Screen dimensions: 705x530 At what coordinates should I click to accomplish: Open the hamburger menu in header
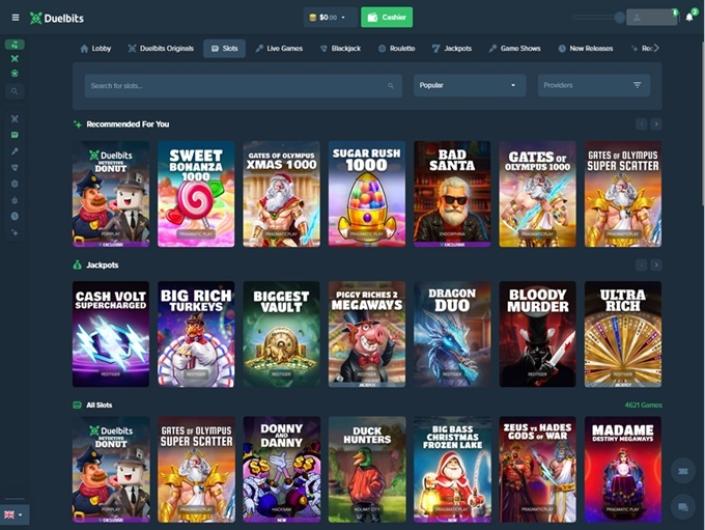pos(15,17)
